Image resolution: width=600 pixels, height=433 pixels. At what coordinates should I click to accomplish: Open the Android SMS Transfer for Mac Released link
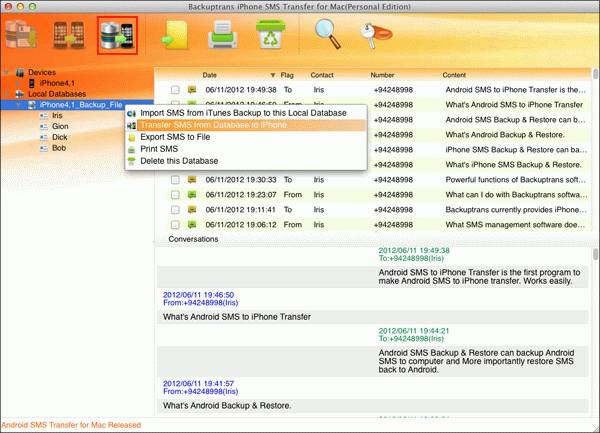click(71, 425)
